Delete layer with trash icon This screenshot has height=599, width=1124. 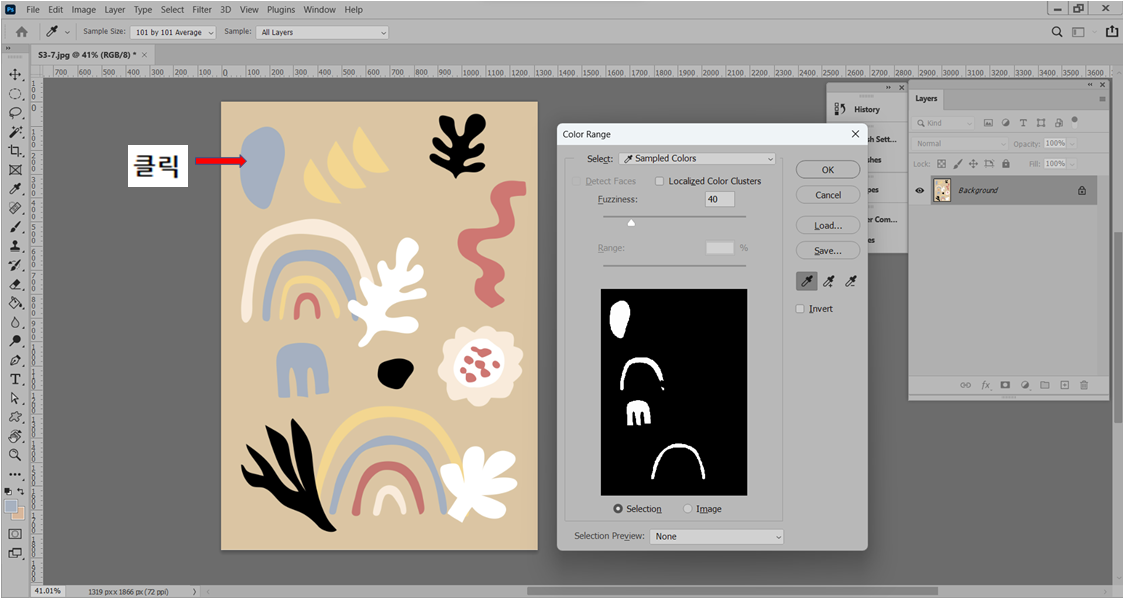coord(1084,385)
